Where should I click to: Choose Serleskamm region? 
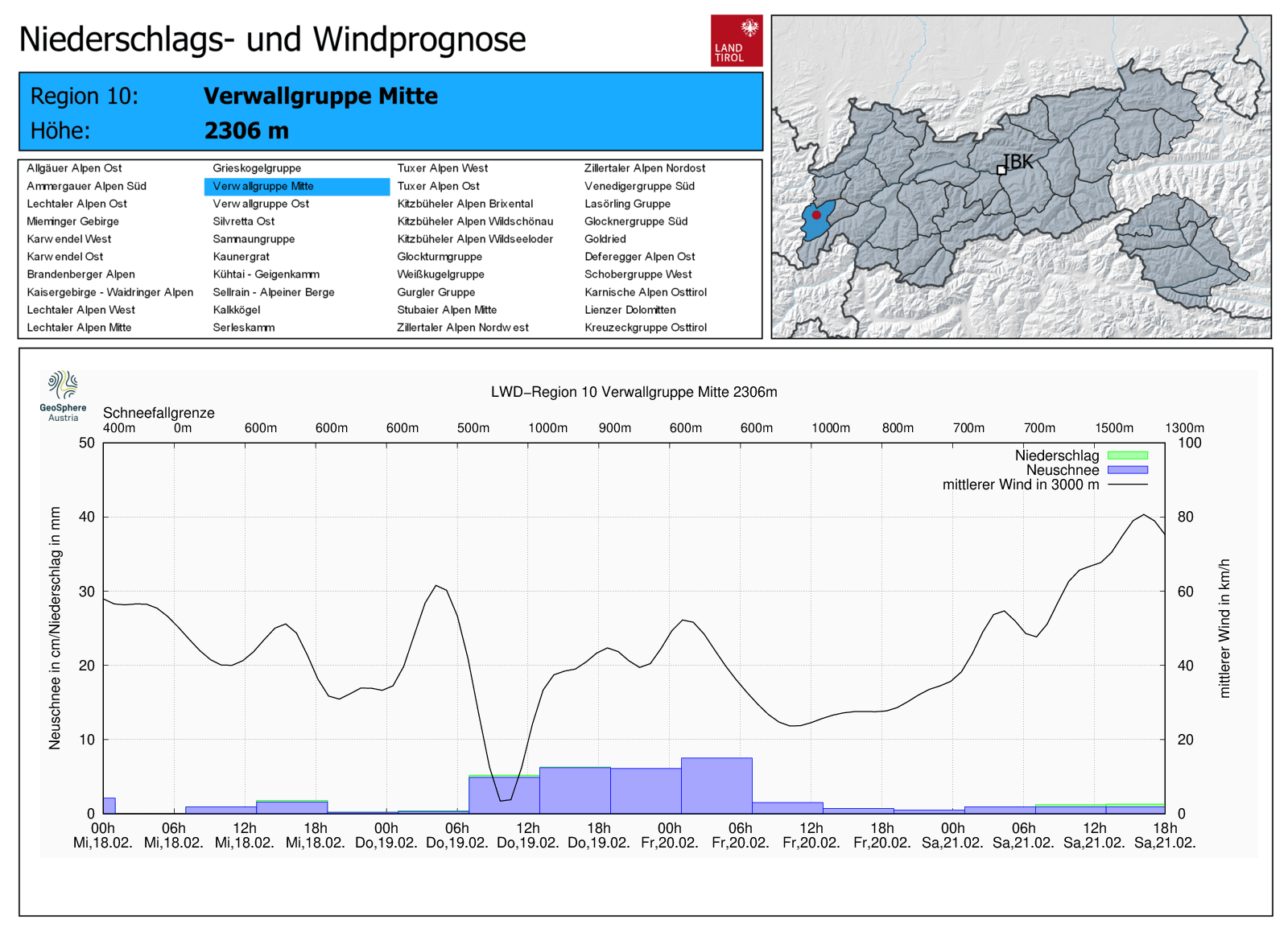point(243,328)
